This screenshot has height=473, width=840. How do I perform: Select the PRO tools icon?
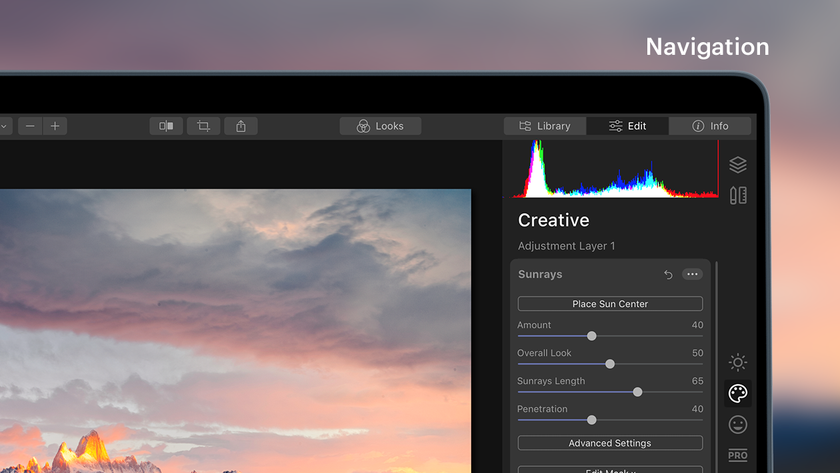pyautogui.click(x=738, y=455)
